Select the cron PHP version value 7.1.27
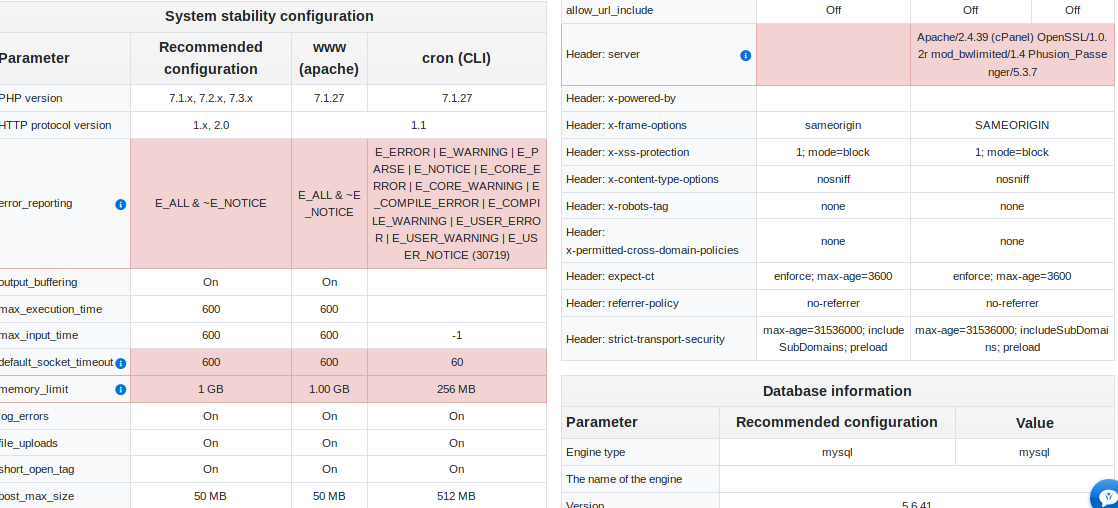This screenshot has width=1118, height=508. click(457, 98)
